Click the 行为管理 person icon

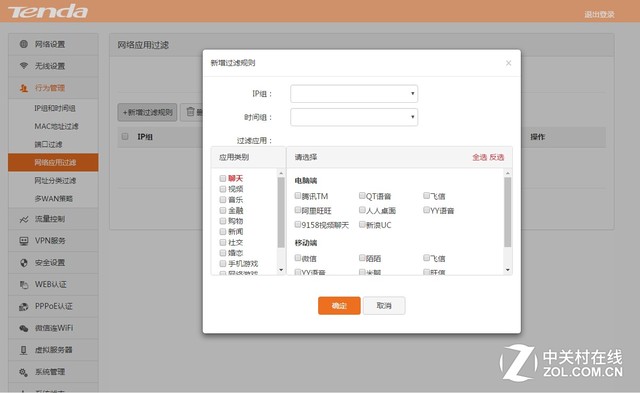pos(24,88)
